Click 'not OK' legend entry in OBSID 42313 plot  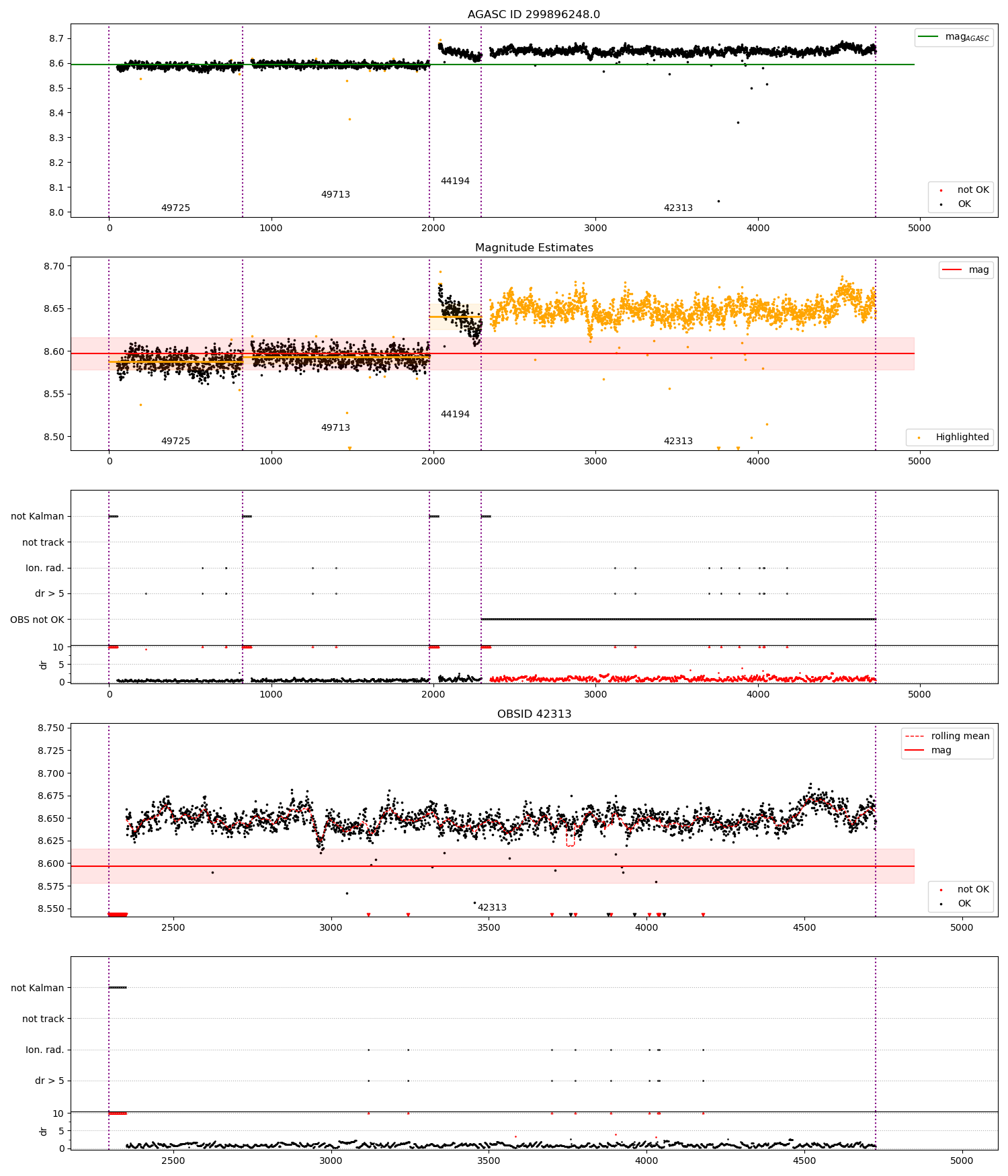pos(960,890)
